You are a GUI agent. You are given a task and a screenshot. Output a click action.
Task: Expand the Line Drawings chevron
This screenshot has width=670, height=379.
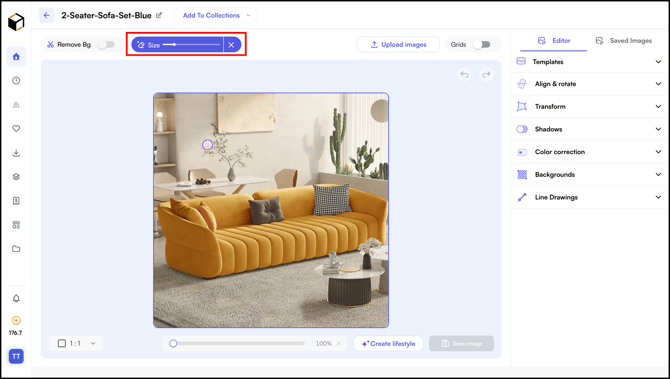click(x=658, y=197)
